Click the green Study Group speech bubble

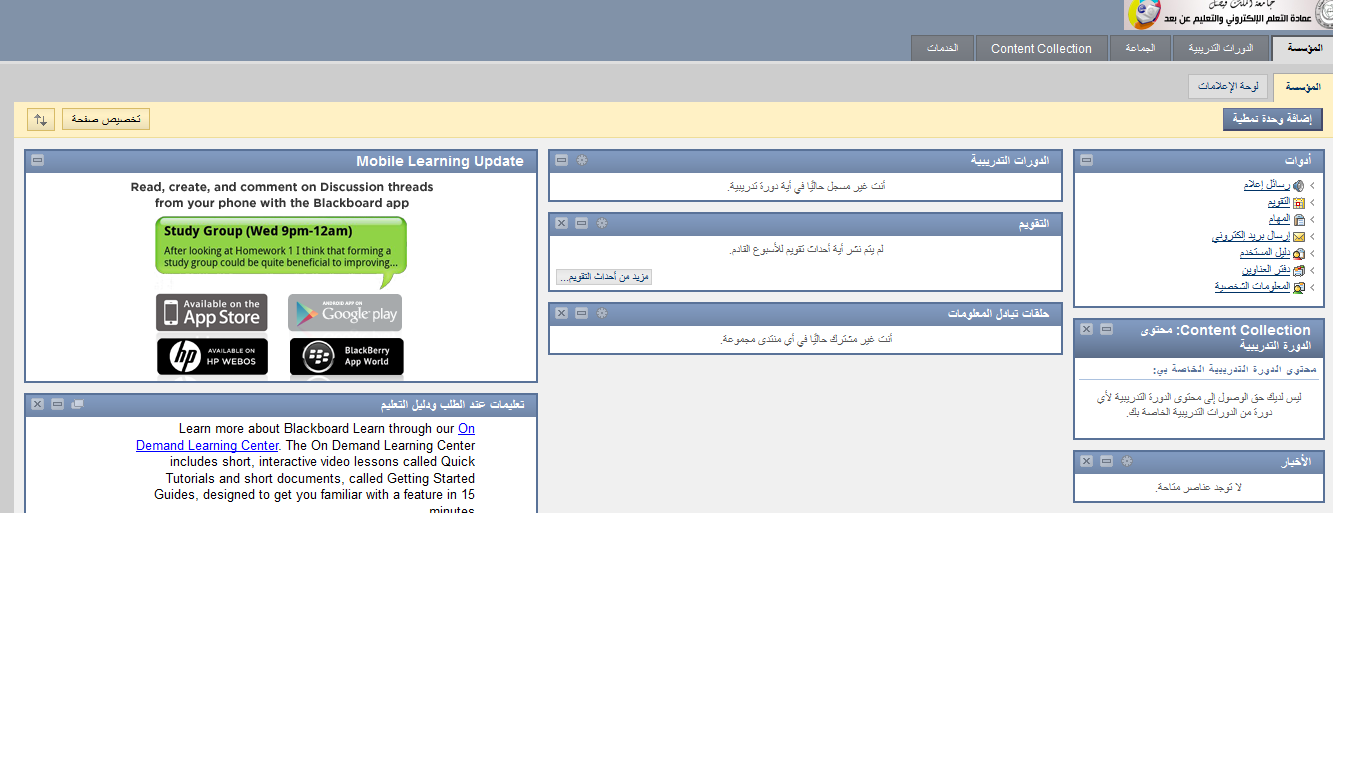[281, 248]
